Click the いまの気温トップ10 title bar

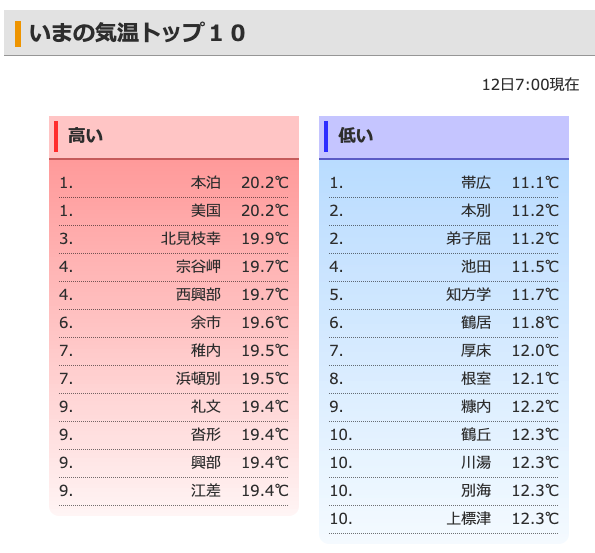tap(299, 33)
